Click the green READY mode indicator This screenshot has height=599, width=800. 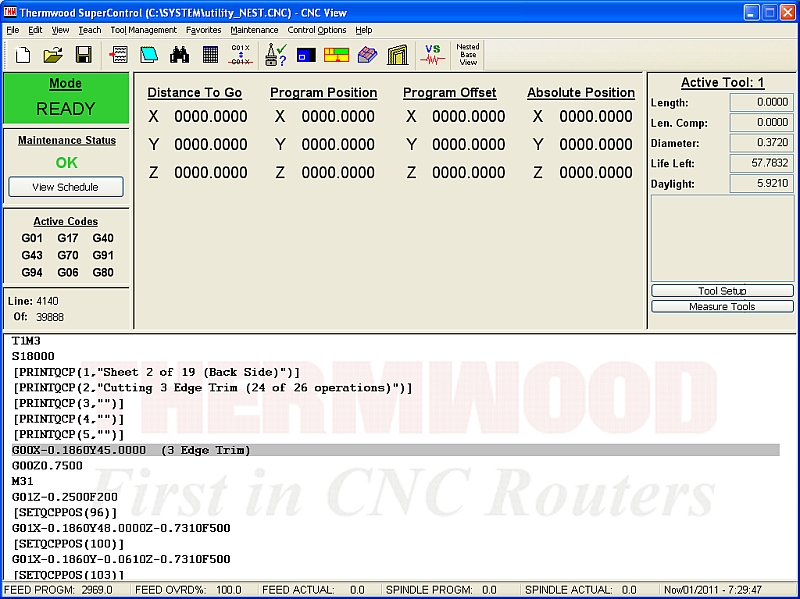tap(66, 99)
